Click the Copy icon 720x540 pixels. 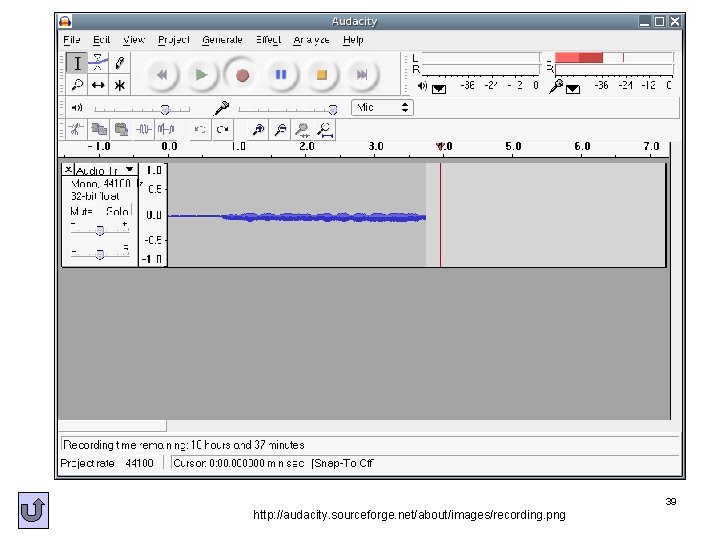coord(98,129)
